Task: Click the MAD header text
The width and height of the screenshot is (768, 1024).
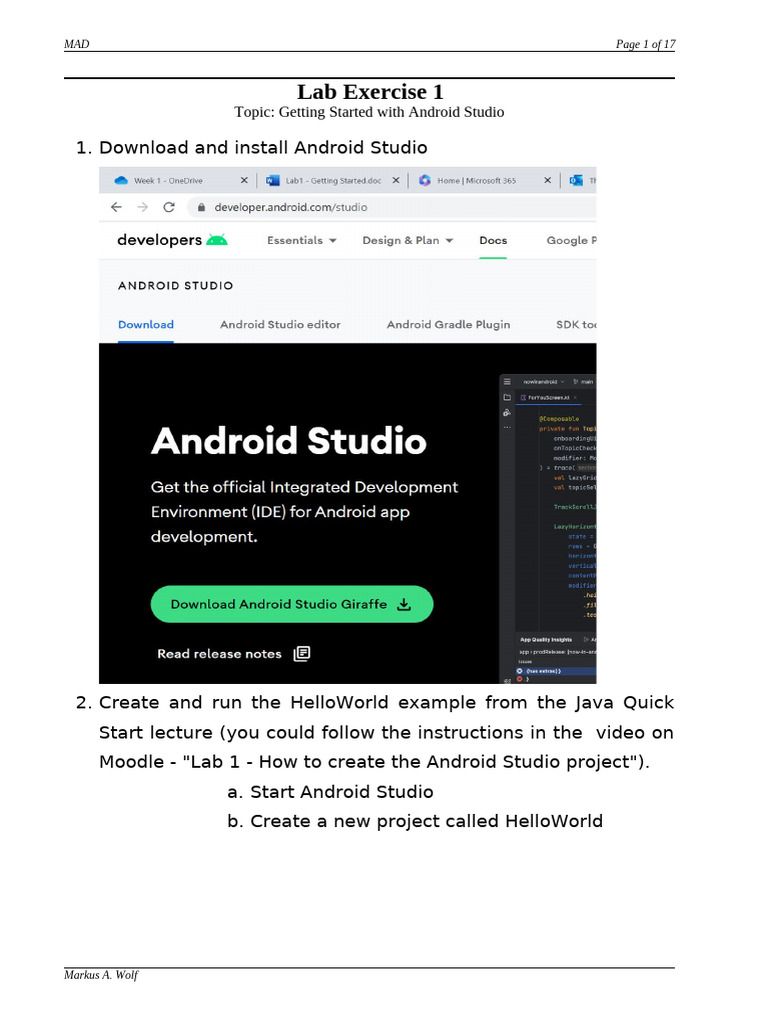Action: click(x=76, y=44)
